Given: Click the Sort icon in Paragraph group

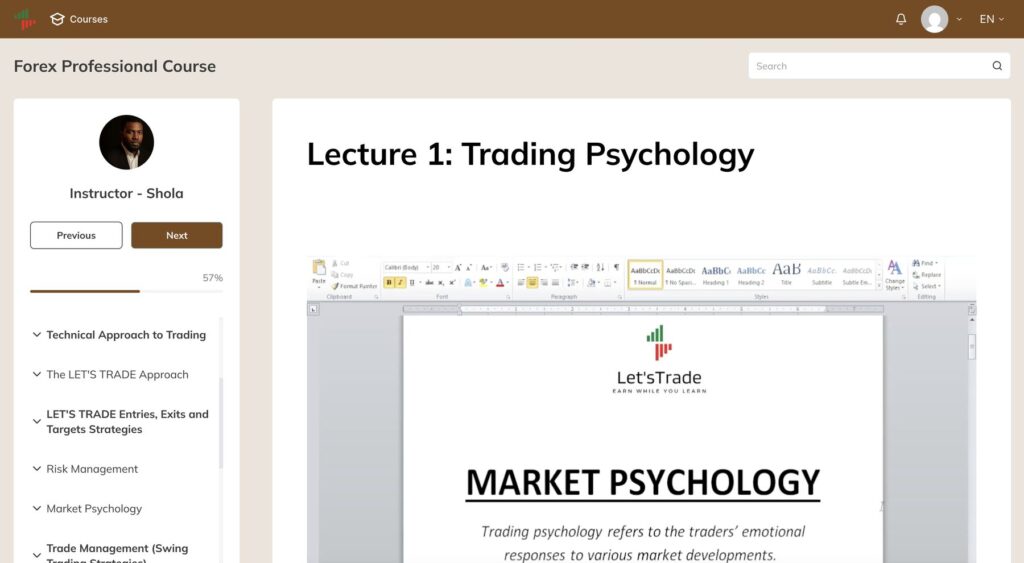Looking at the screenshot, I should 600,268.
